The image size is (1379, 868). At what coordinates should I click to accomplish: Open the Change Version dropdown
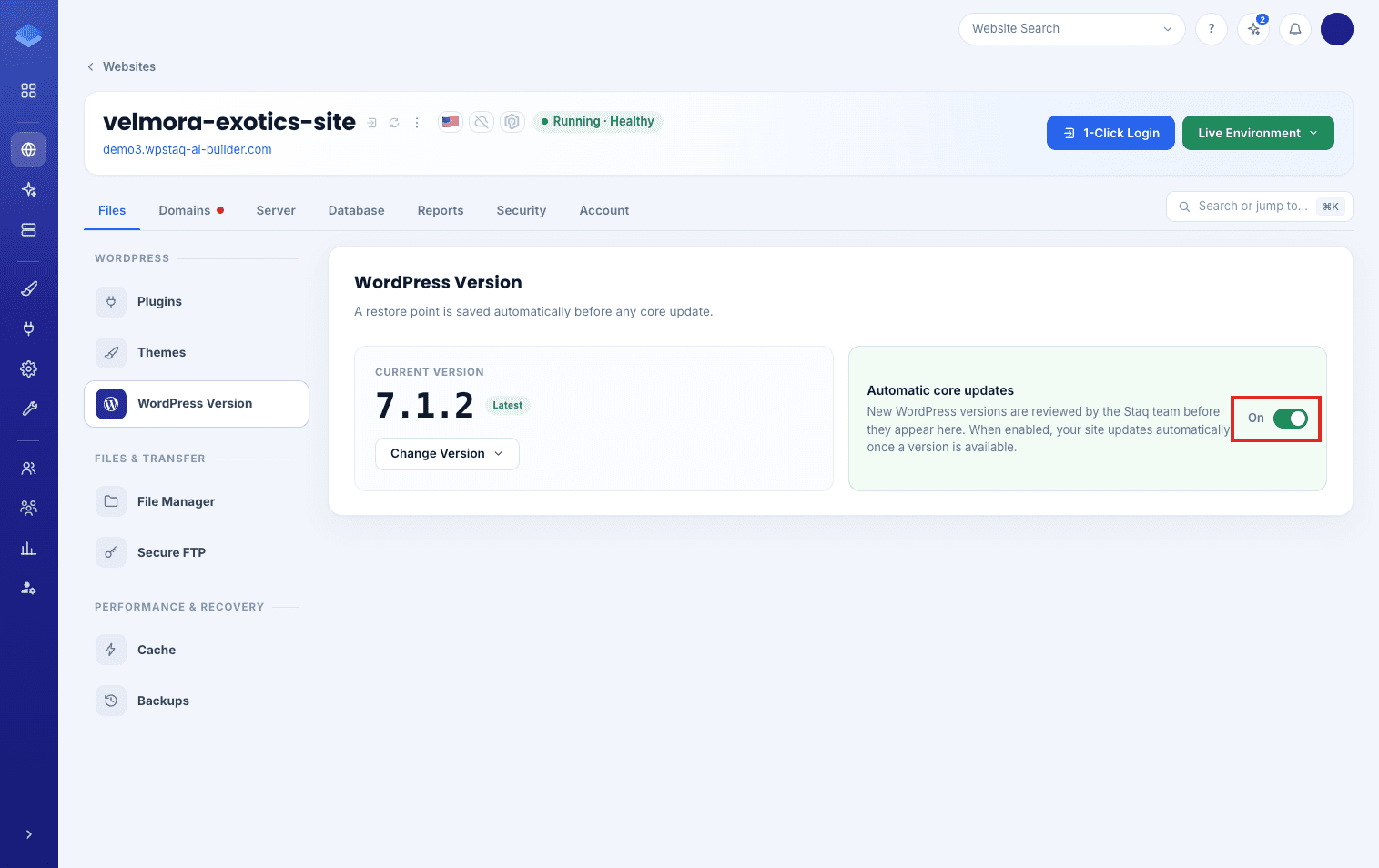point(447,454)
